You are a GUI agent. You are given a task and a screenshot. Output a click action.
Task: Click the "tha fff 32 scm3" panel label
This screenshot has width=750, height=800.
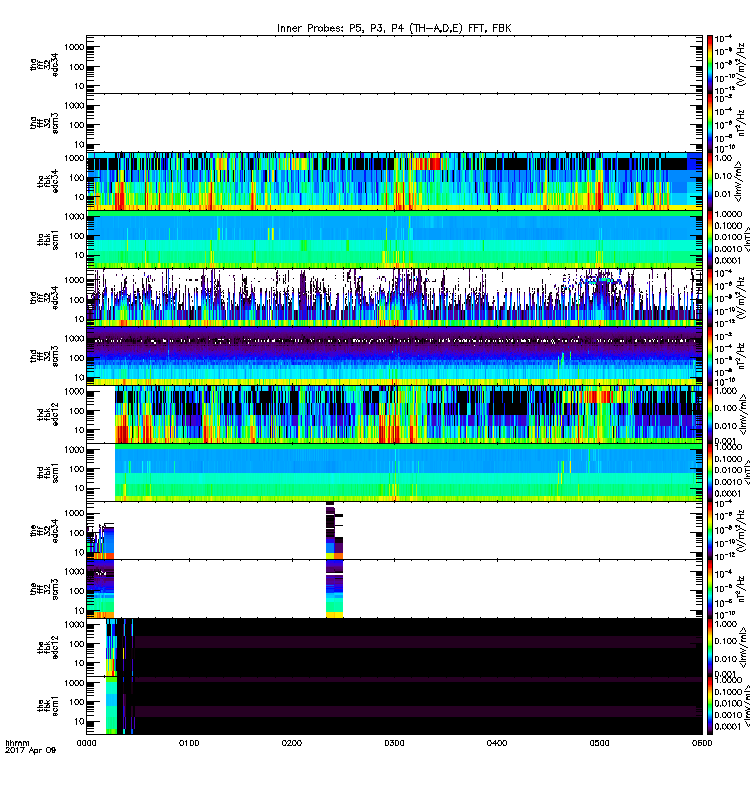pos(44,123)
